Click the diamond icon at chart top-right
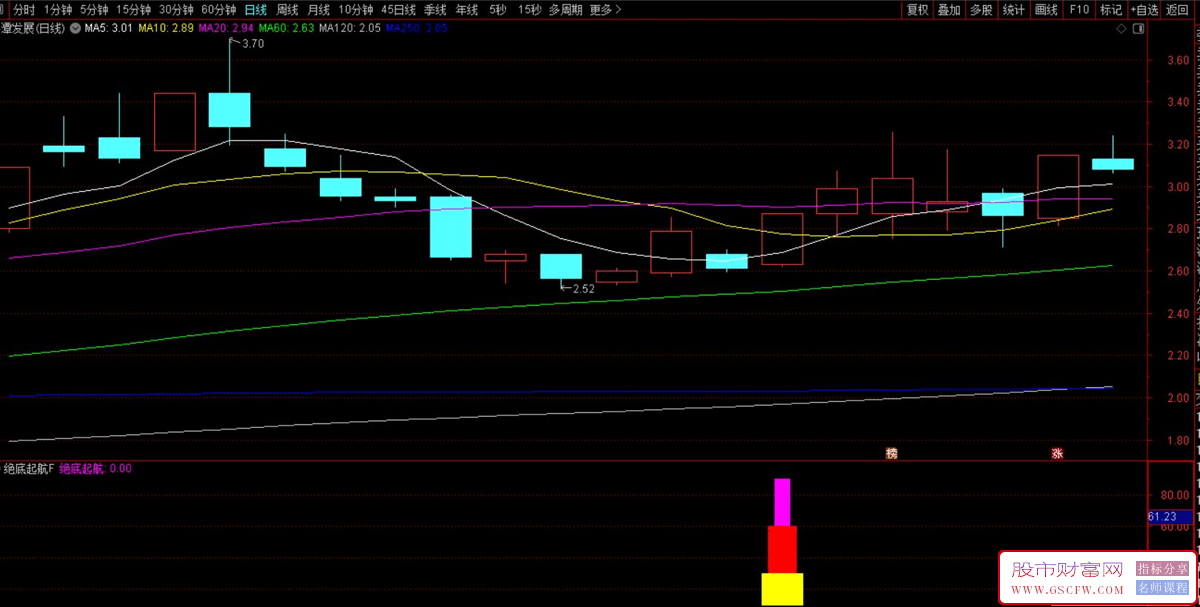The image size is (1200, 607). 1122,29
